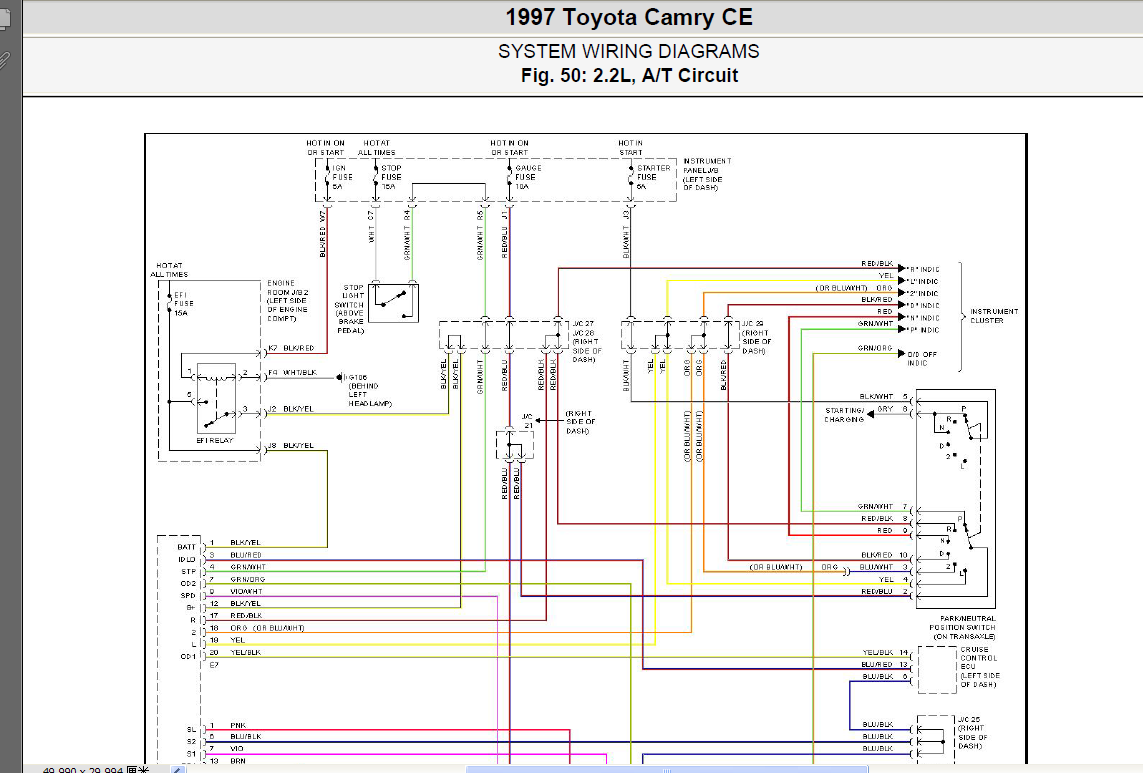Click the YEL/BLK 14 wire label
The width and height of the screenshot is (1143, 773).
coord(886,653)
